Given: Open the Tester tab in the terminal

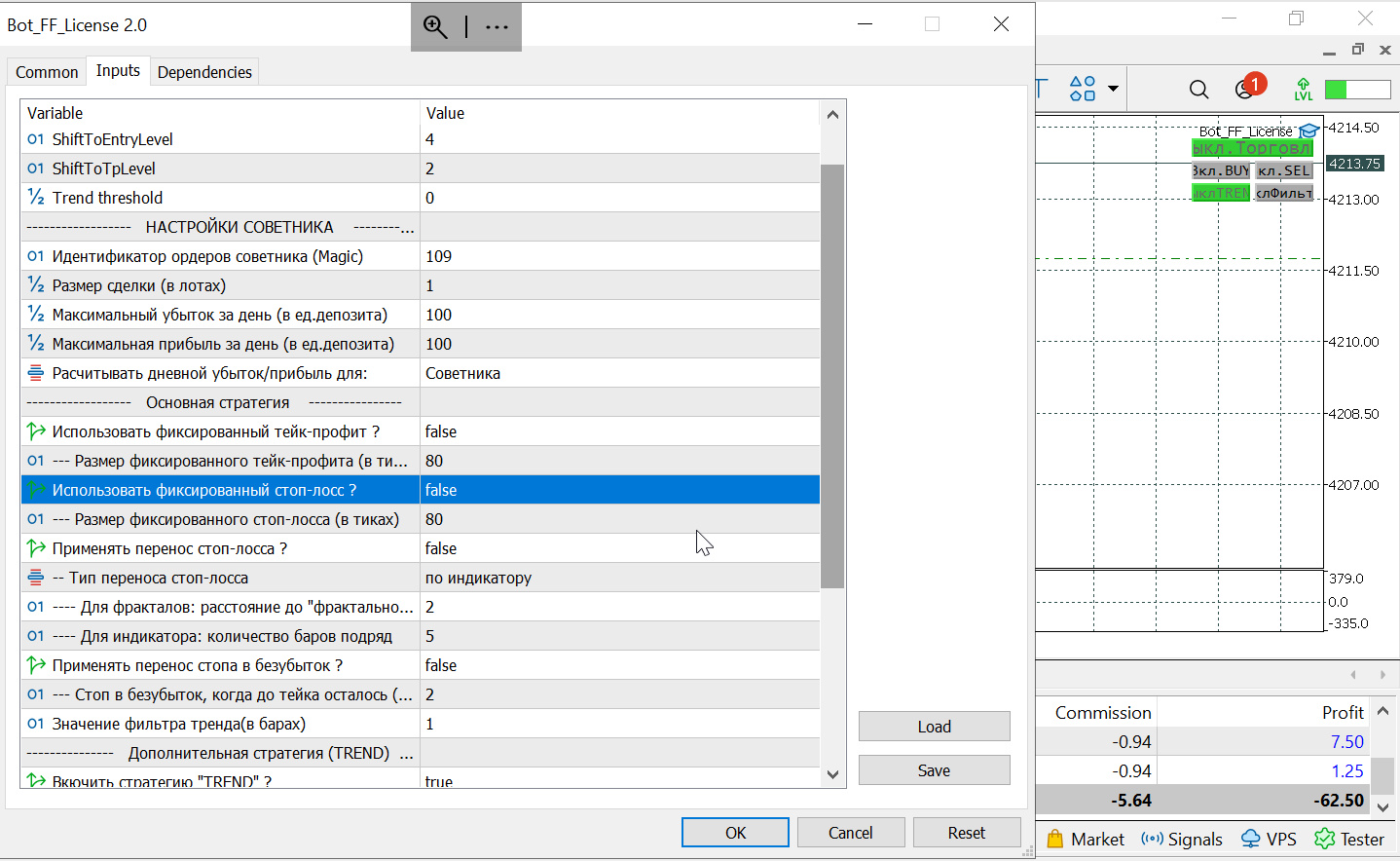Looking at the screenshot, I should [1349, 839].
